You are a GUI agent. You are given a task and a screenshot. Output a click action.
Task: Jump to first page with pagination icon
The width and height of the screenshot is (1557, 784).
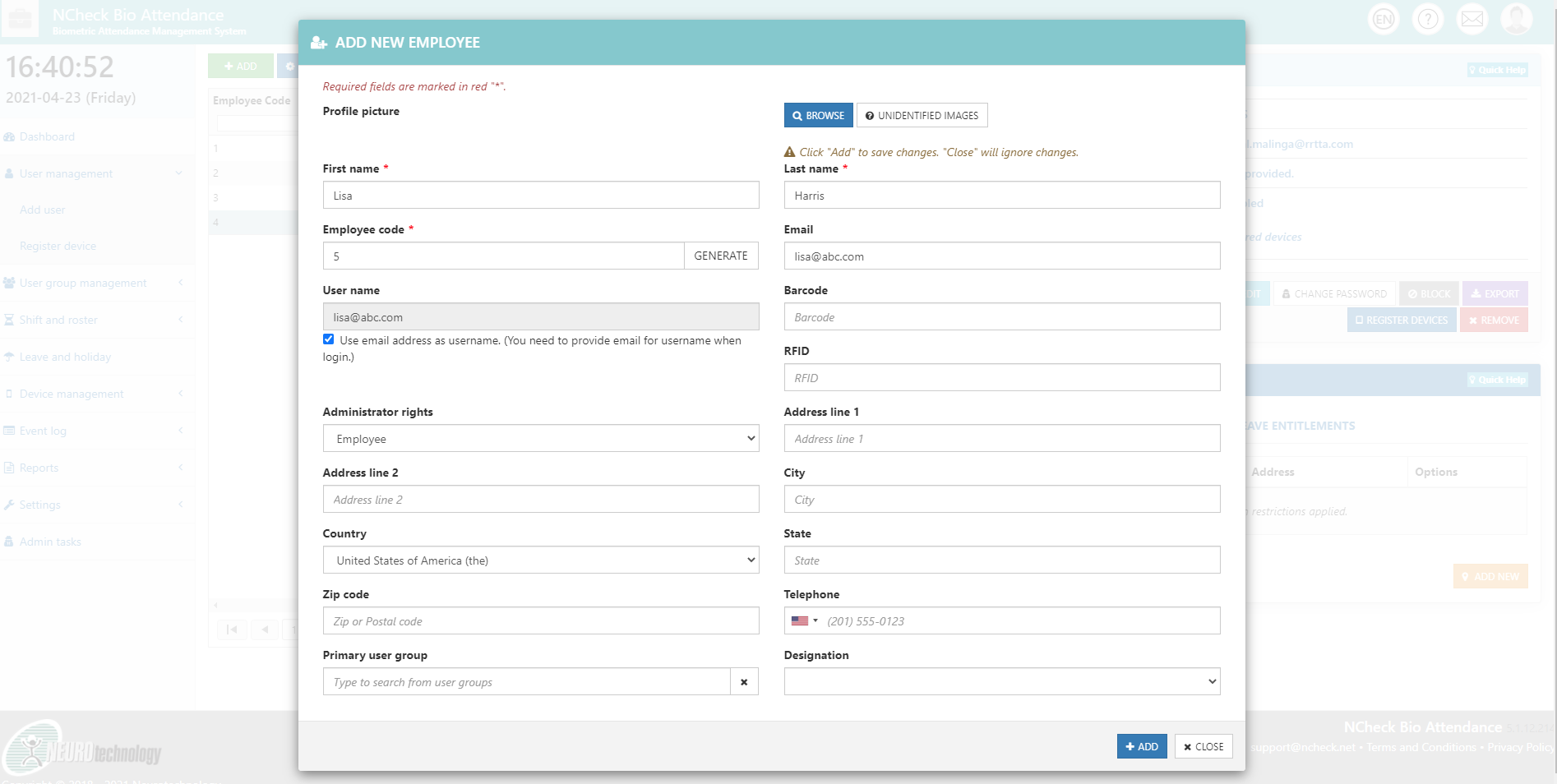[x=232, y=630]
